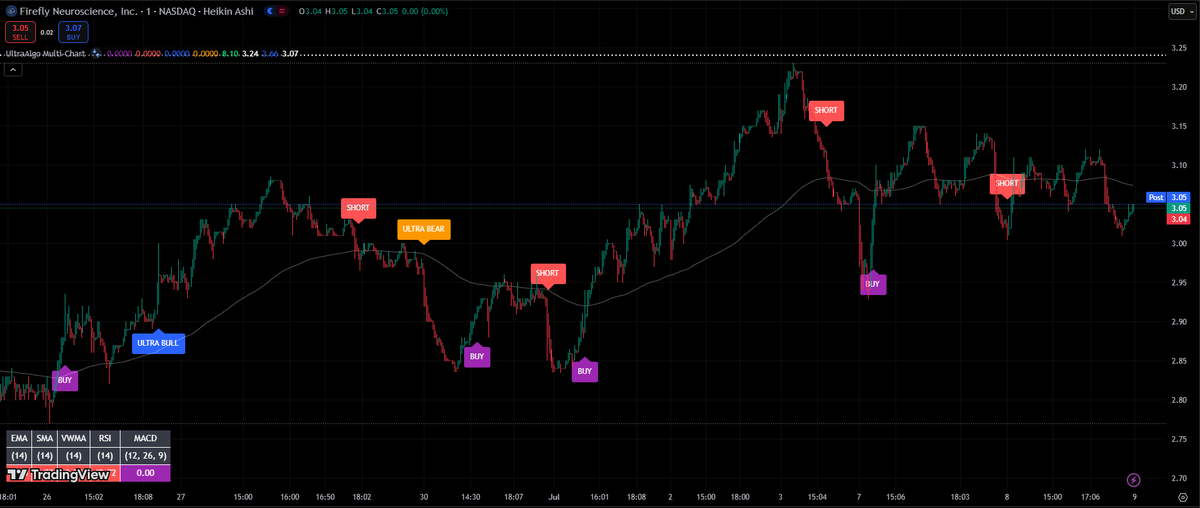Select the purple 0.00 MACD value cell
The height and width of the screenshot is (508, 1200).
[146, 473]
